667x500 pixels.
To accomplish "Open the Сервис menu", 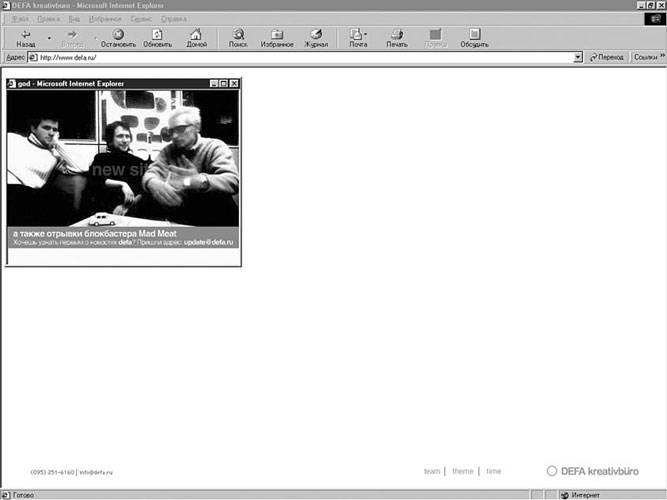I will pyautogui.click(x=141, y=19).
